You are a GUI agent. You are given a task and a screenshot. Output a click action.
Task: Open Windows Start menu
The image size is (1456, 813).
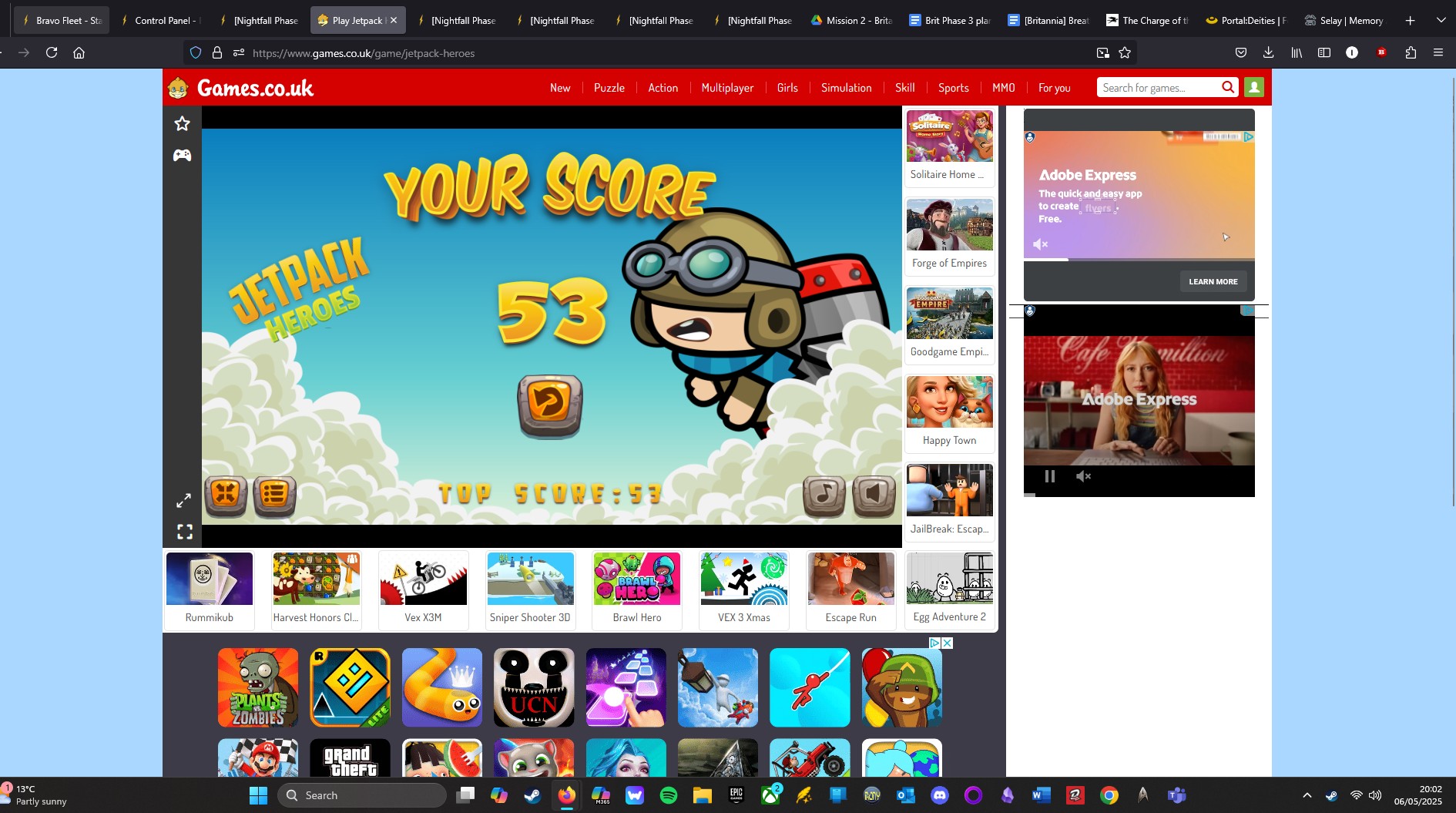coord(258,795)
